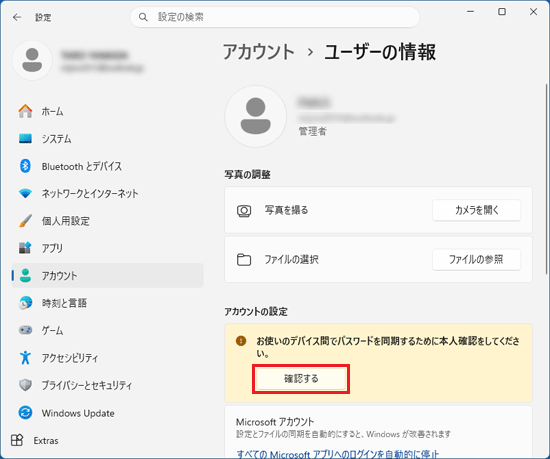Click the 確認する button

[301, 379]
